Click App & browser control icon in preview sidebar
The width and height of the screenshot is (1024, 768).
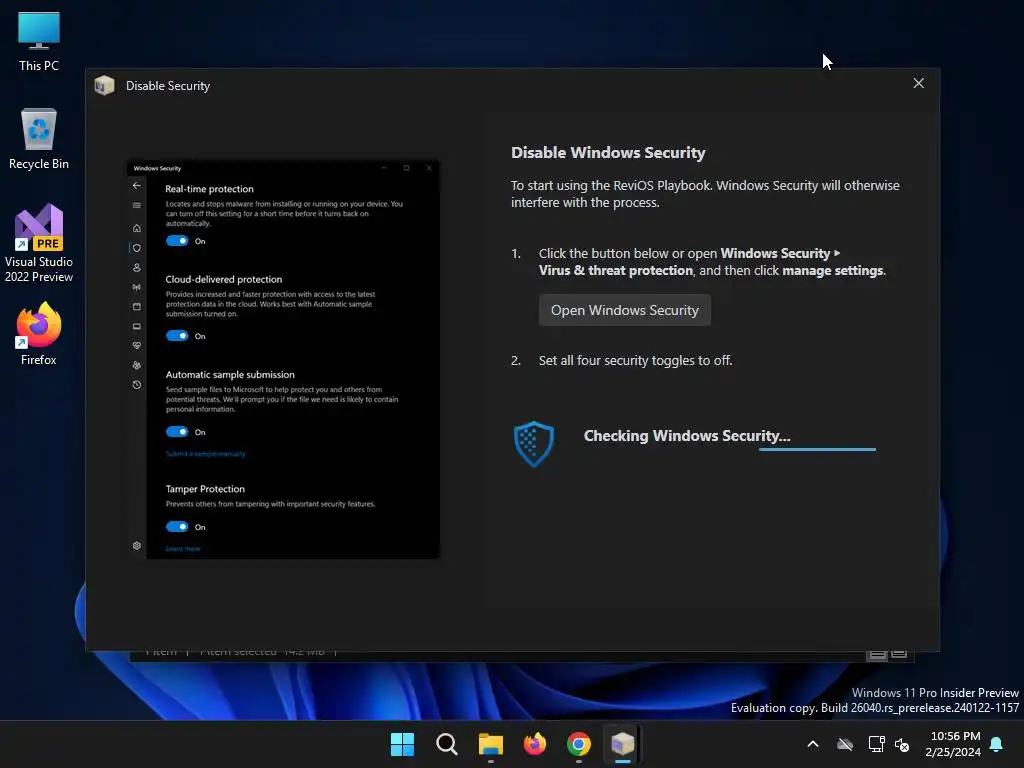pos(136,307)
